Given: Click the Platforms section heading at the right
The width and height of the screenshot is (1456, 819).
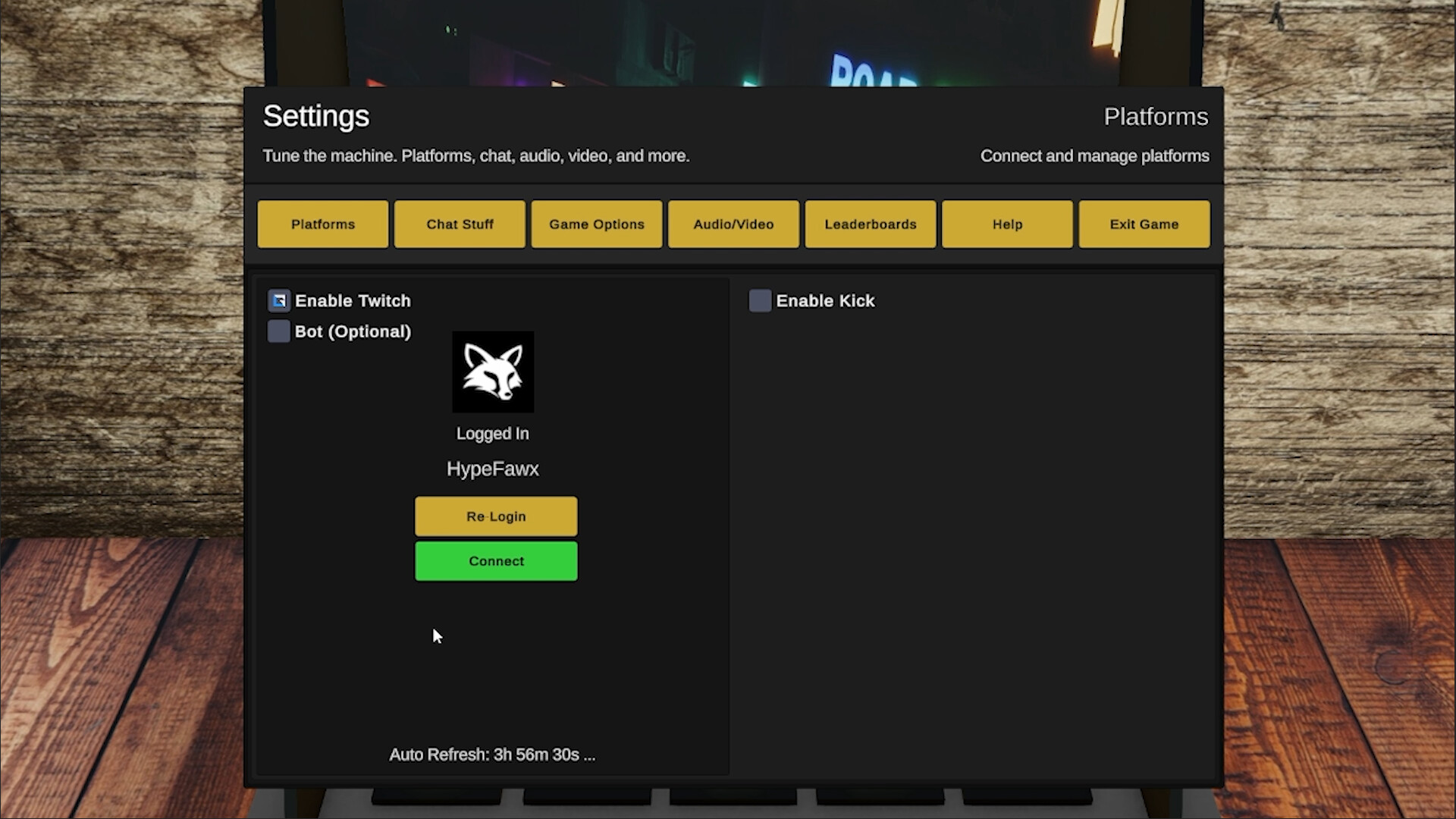Looking at the screenshot, I should point(1156,117).
